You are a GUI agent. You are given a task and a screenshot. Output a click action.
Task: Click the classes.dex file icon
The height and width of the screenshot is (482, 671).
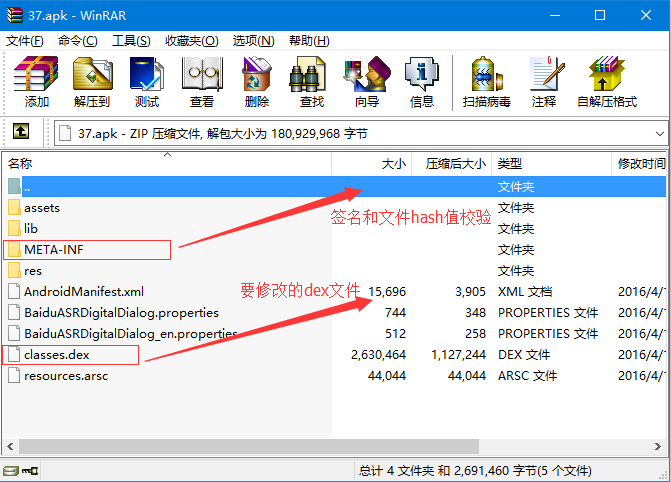[14, 354]
